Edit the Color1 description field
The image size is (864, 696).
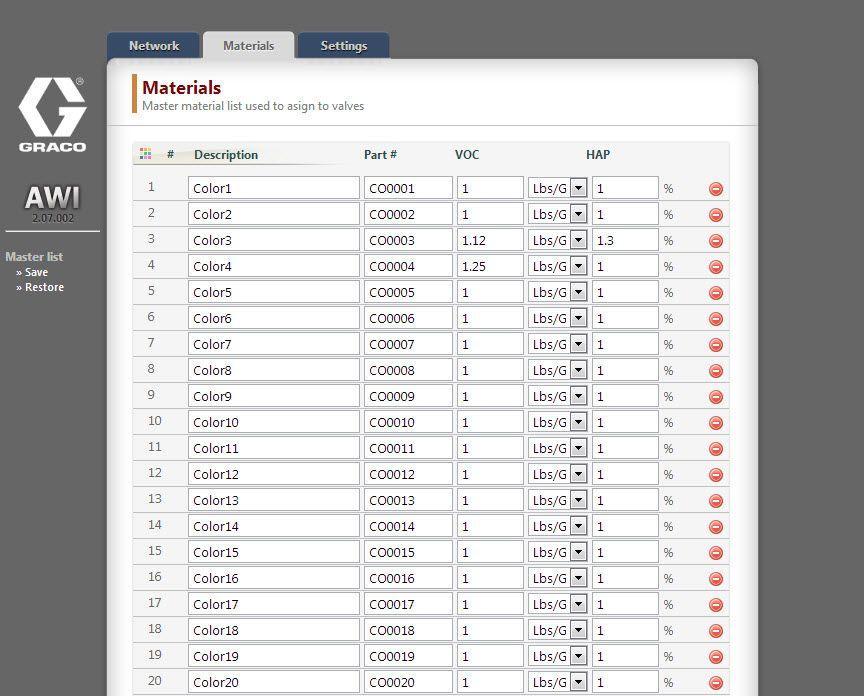click(x=274, y=188)
